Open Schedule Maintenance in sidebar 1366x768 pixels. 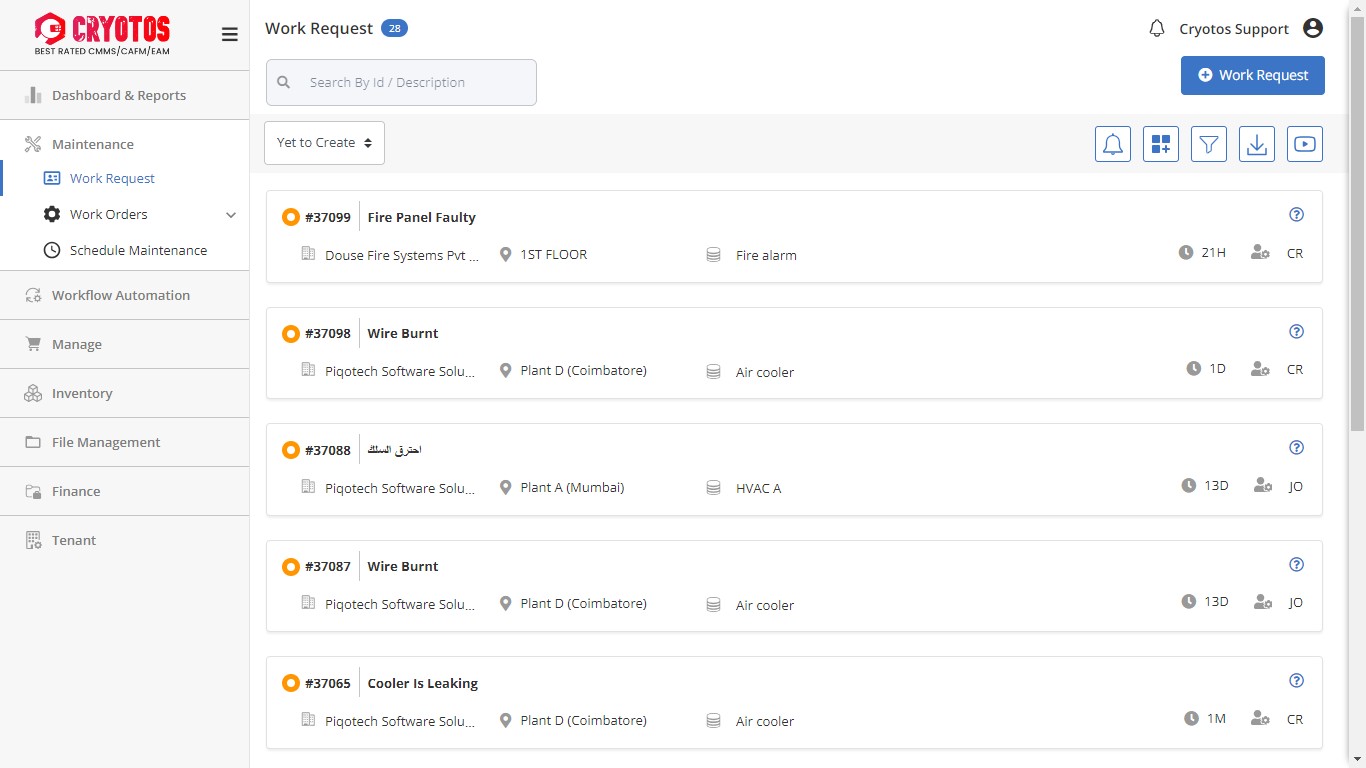click(x=138, y=251)
